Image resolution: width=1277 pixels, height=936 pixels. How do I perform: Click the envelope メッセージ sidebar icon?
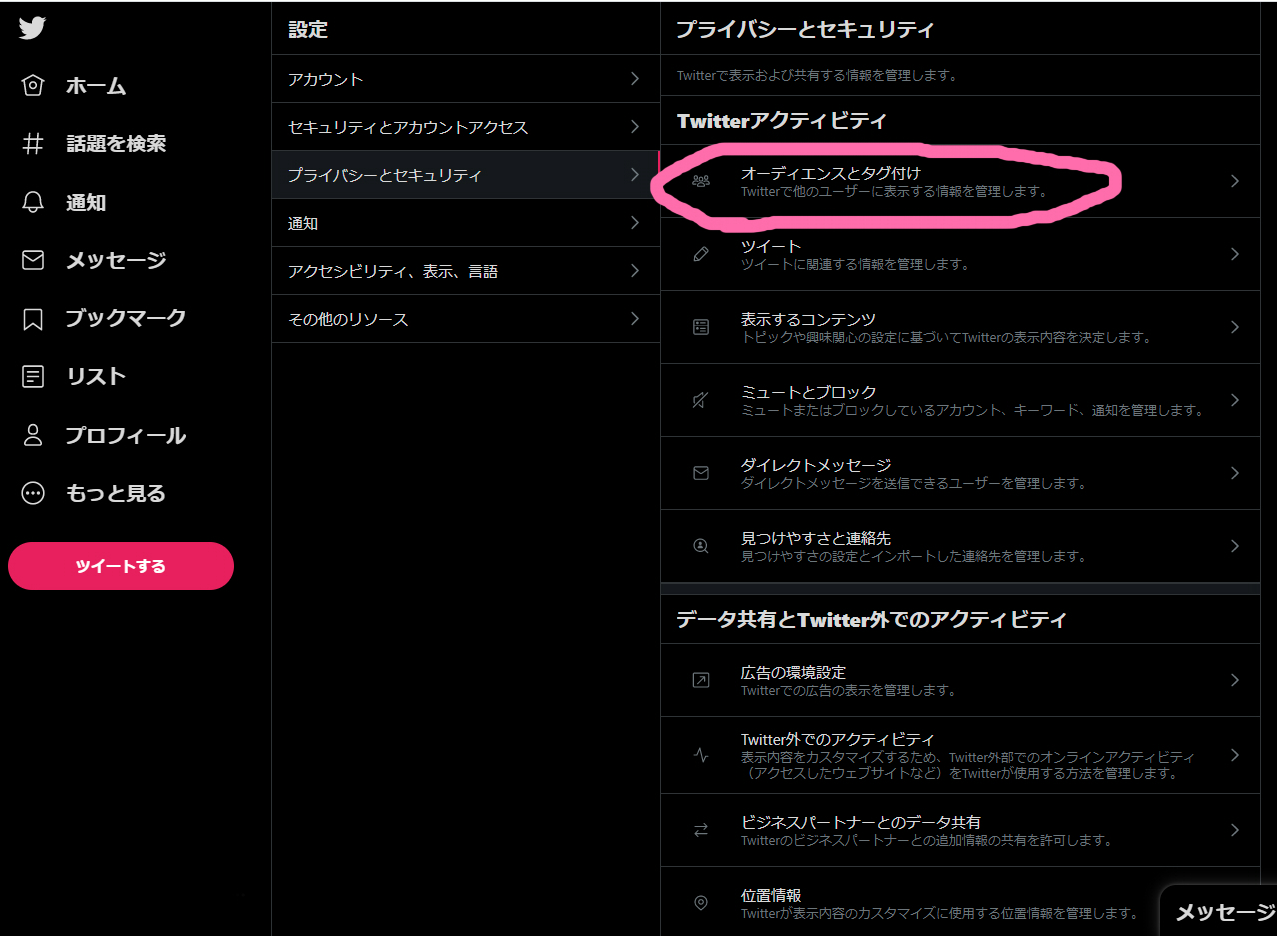tap(33, 260)
